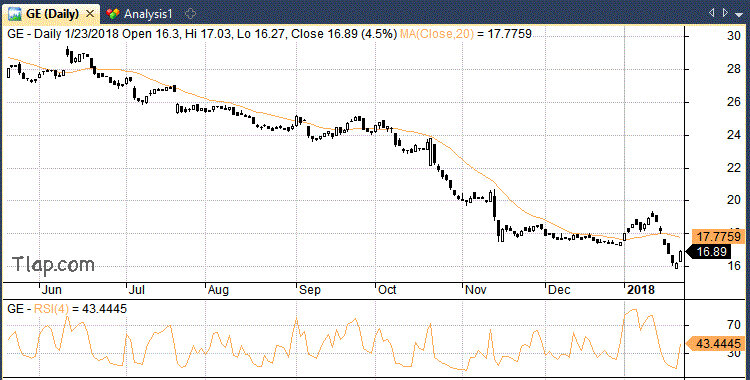Screen dimensions: 750x380
Task: Add a new tab with plus icon
Action: (x=190, y=13)
